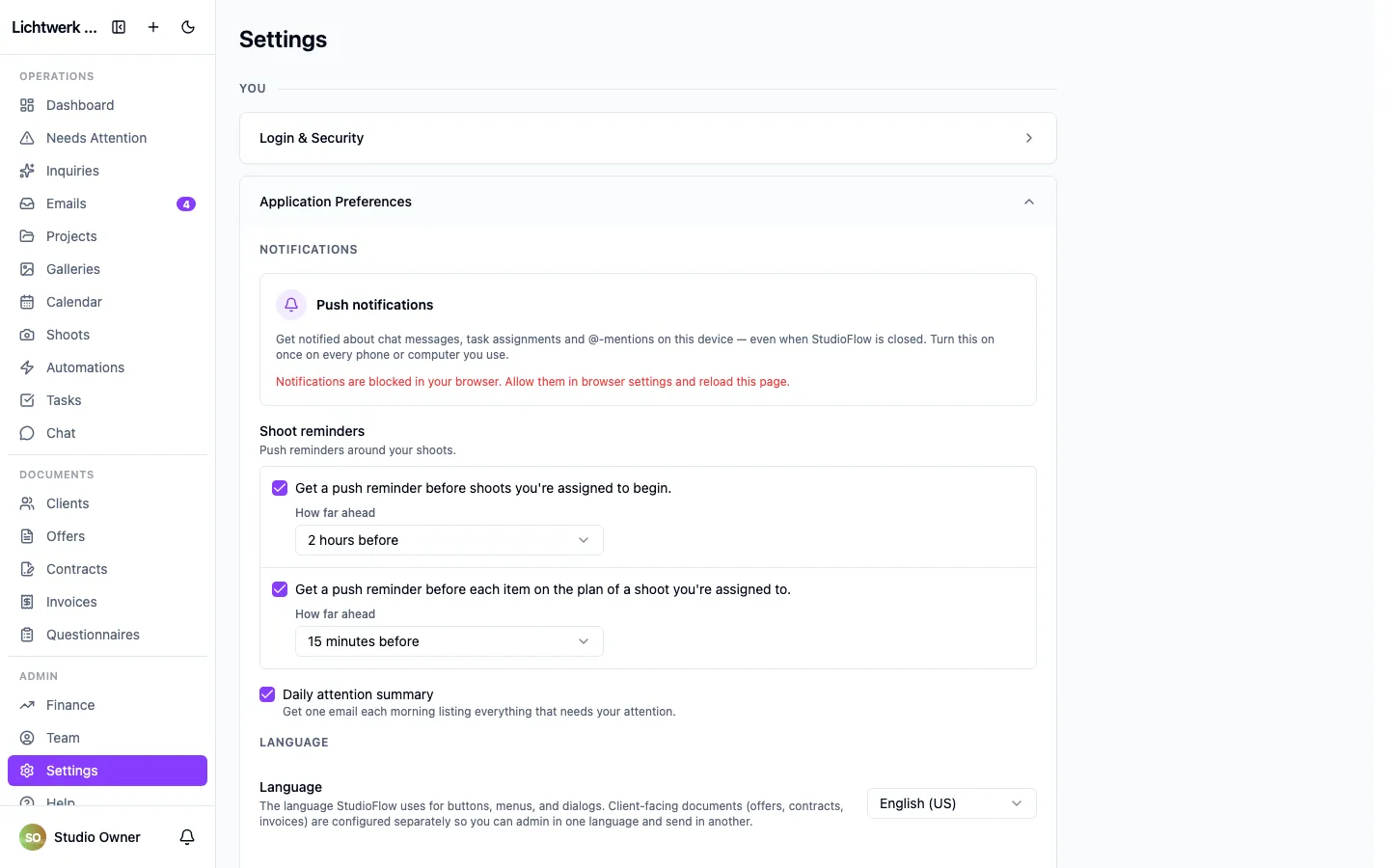1389x868 pixels.
Task: Click the Dashboard grid icon
Action: point(27,105)
